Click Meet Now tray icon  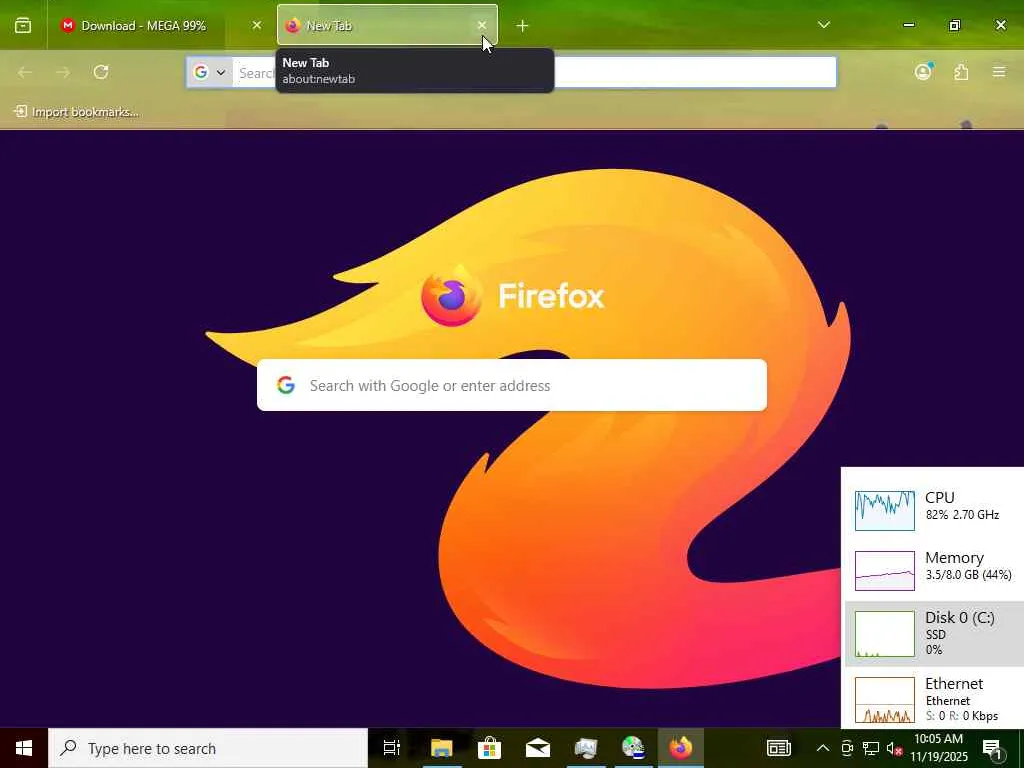click(847, 748)
